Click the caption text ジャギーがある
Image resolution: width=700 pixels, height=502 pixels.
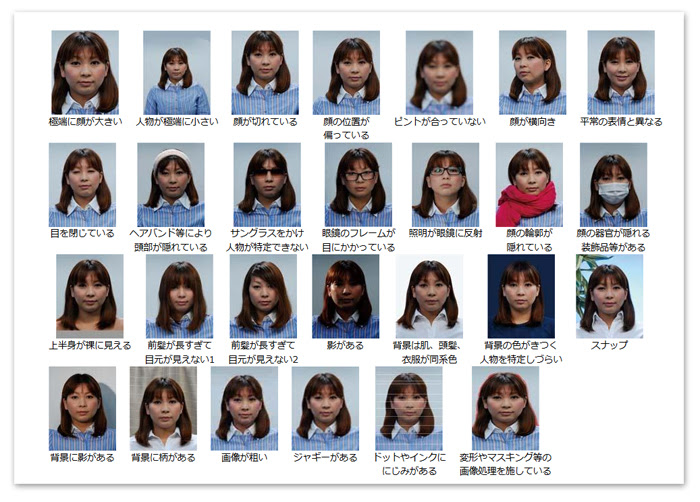(325, 457)
